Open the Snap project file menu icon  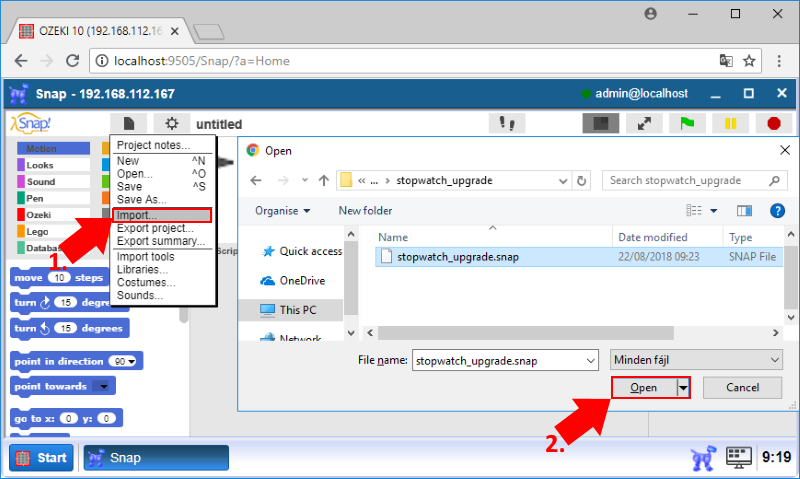click(x=129, y=123)
